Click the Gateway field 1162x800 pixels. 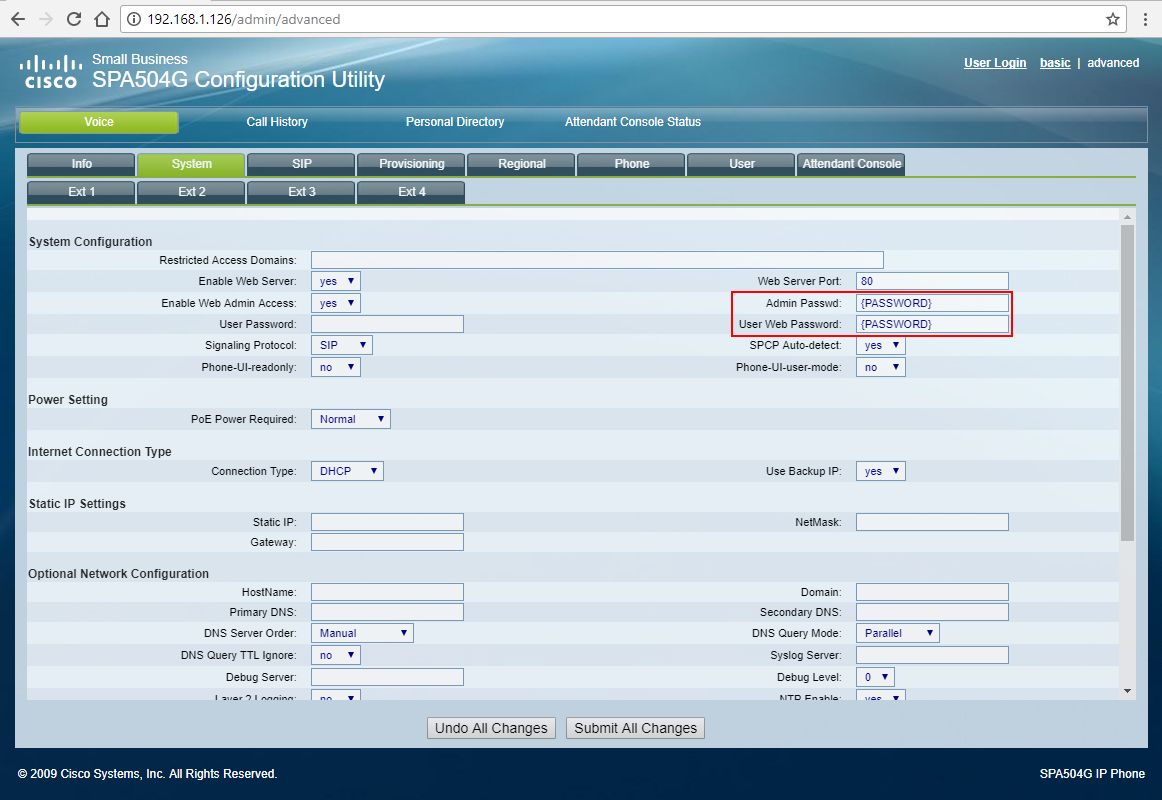[388, 542]
